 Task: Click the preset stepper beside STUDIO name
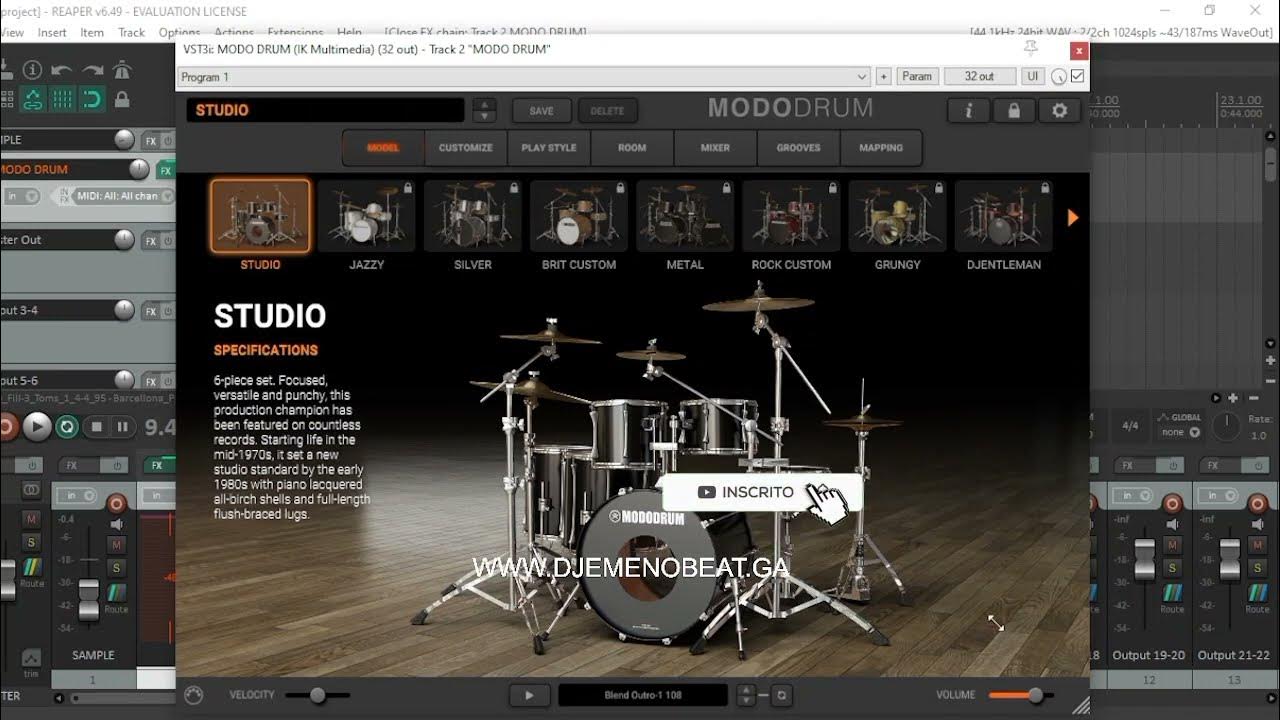pyautogui.click(x=483, y=110)
